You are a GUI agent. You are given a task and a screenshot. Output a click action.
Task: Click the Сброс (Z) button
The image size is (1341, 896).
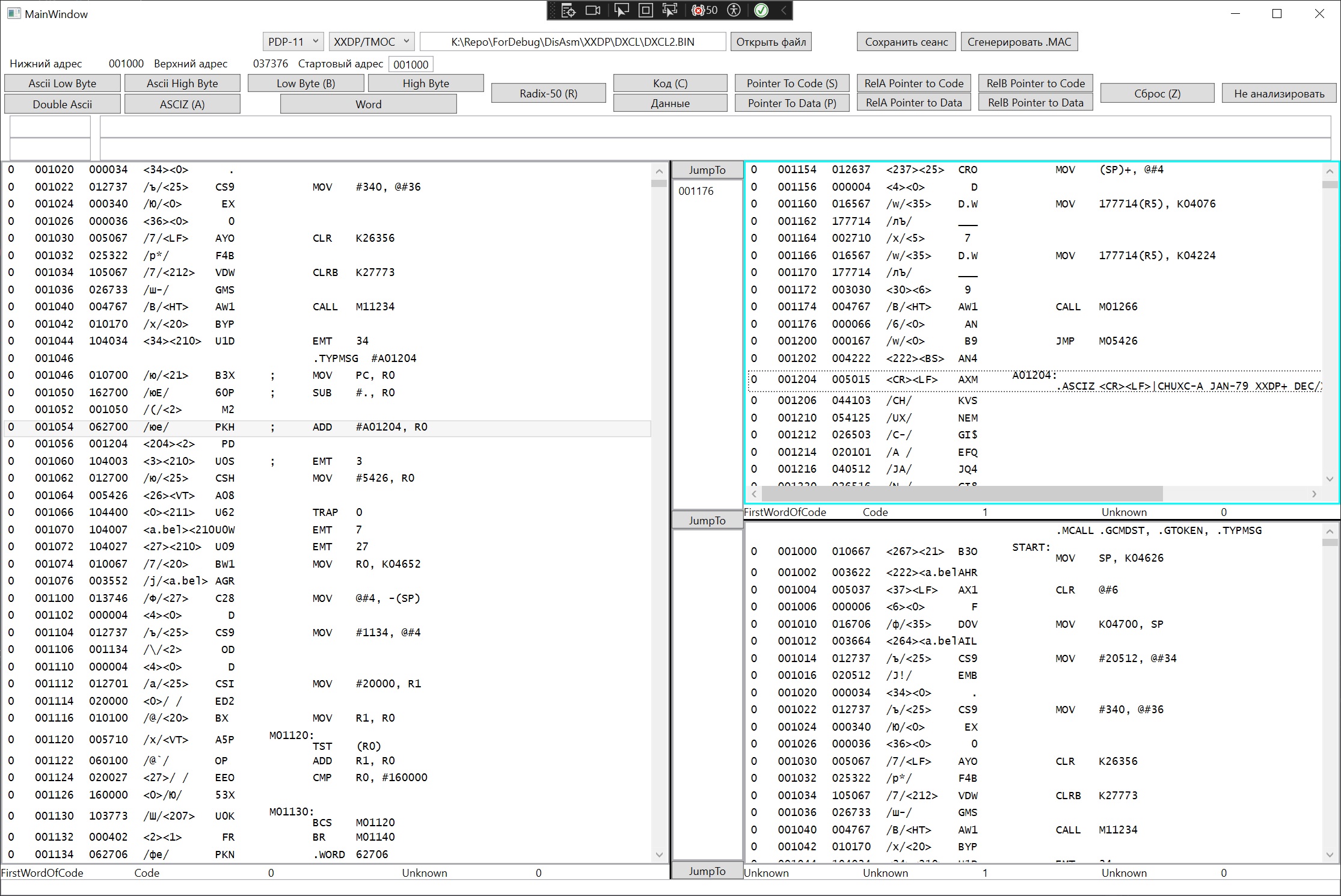(1157, 93)
